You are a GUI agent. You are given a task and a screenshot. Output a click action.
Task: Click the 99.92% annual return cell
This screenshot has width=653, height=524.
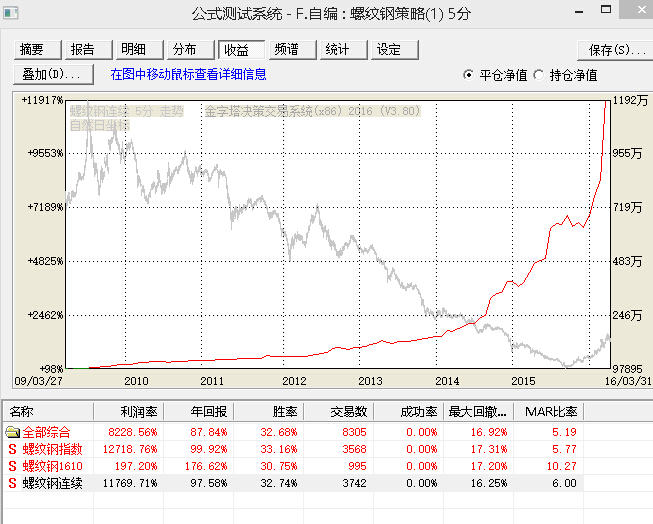(209, 449)
